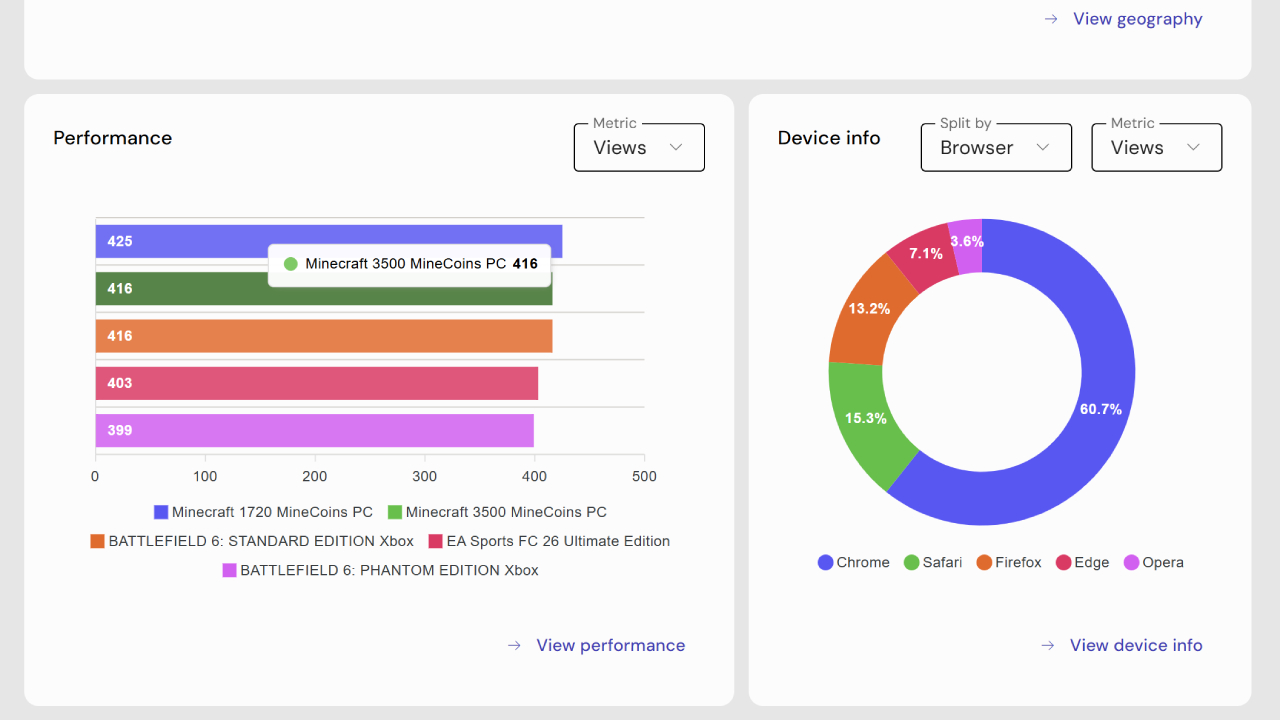Toggle BATTLEFIELD 6: PHANTOM EDITION Xbox legend entry
This screenshot has width=1280, height=720.
coord(380,570)
